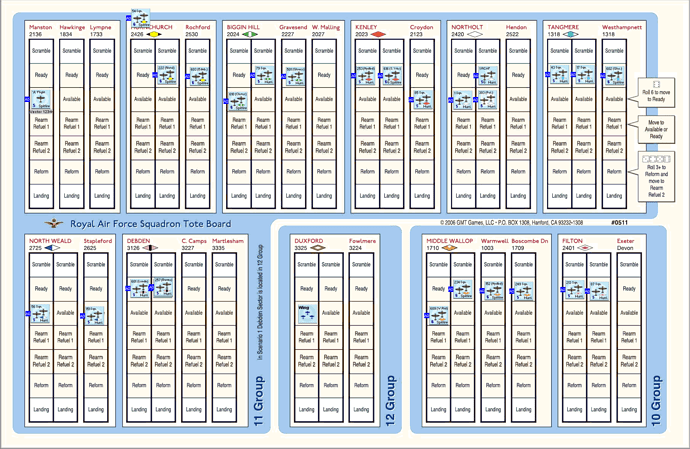
Task: Select the Hurricane counter in Stapleford's Available box
Action: 95,316
